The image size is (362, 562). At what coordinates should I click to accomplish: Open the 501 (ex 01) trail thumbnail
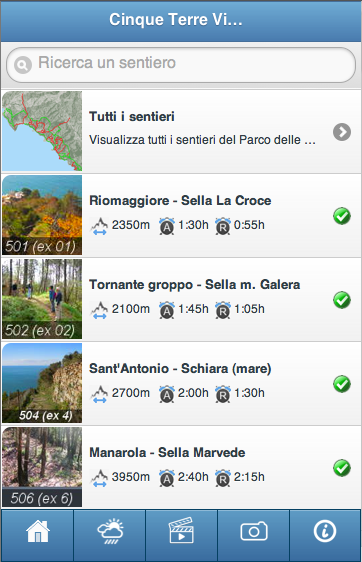coord(42,215)
